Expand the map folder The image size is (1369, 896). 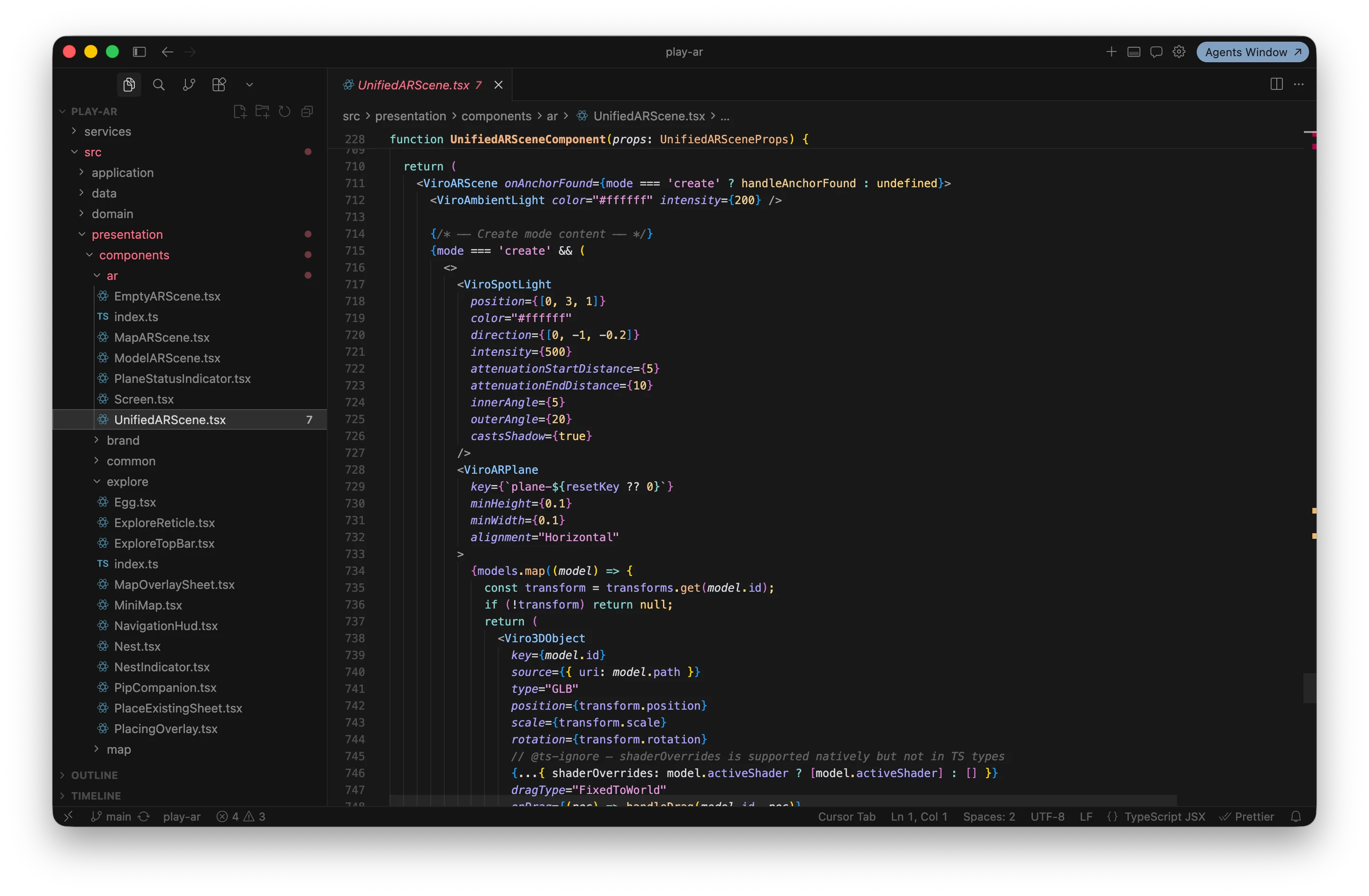point(190,749)
